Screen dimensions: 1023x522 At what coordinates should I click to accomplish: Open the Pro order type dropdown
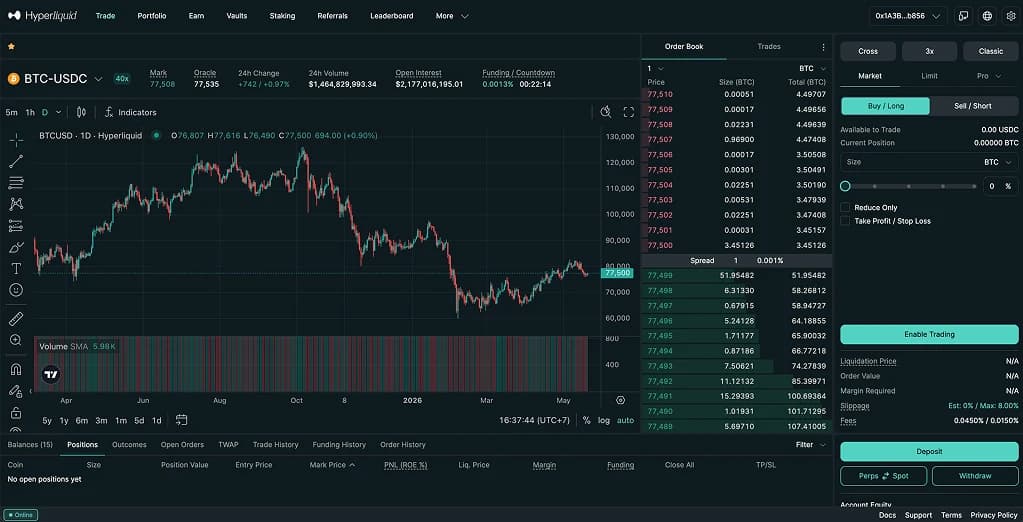pos(988,76)
